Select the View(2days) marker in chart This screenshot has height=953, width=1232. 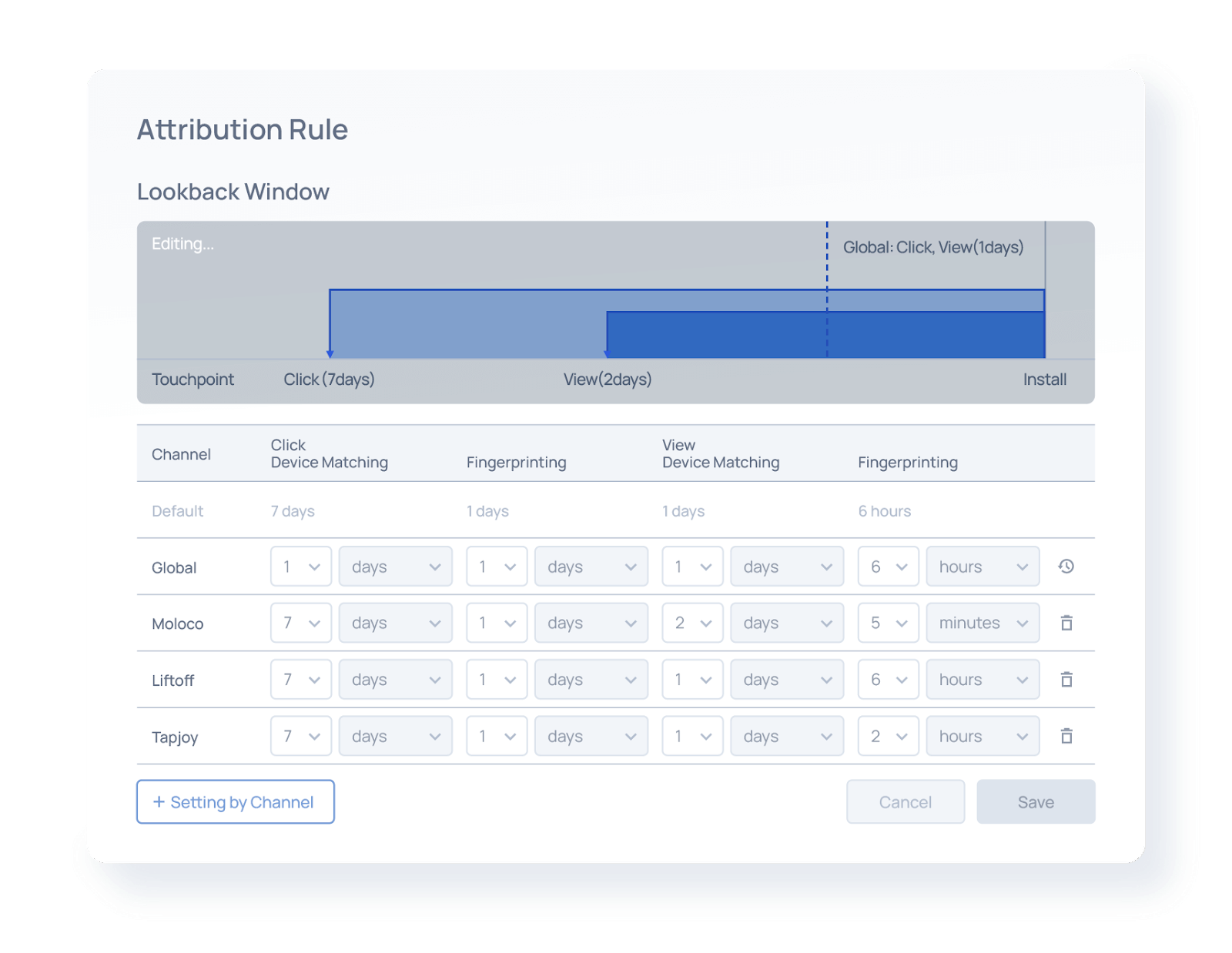tap(608, 380)
